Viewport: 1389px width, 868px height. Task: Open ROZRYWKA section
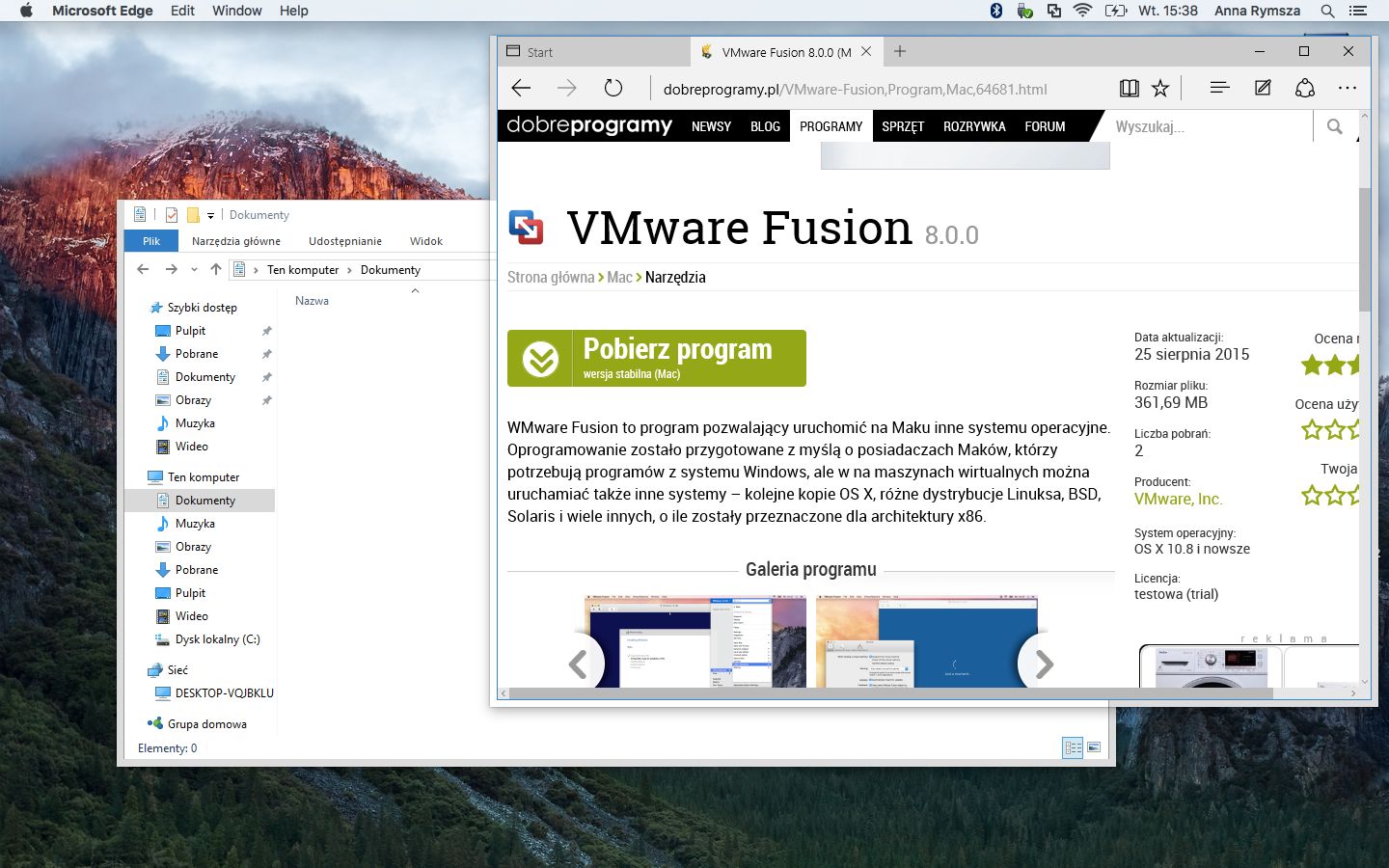tap(974, 126)
